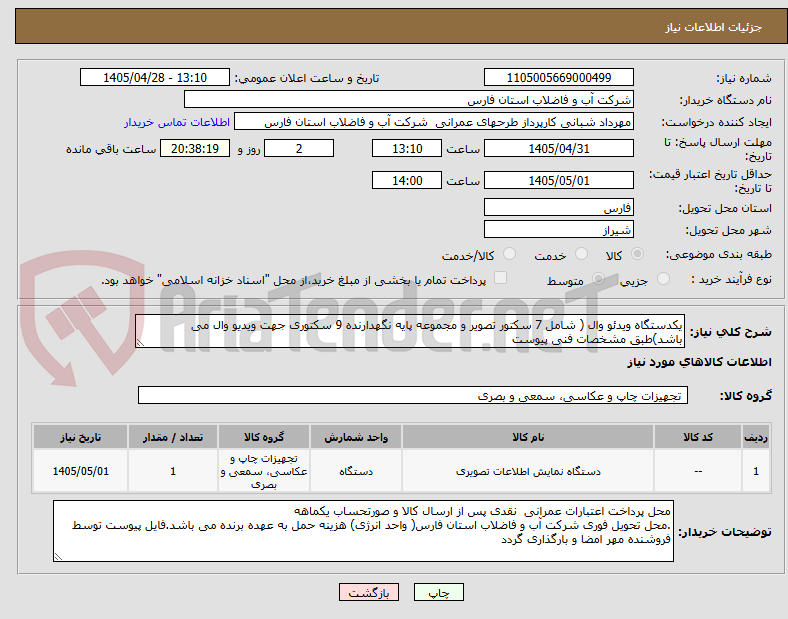
Task: Click the announcement date field 1405/04/28 - 13:10
Action: coord(155,78)
